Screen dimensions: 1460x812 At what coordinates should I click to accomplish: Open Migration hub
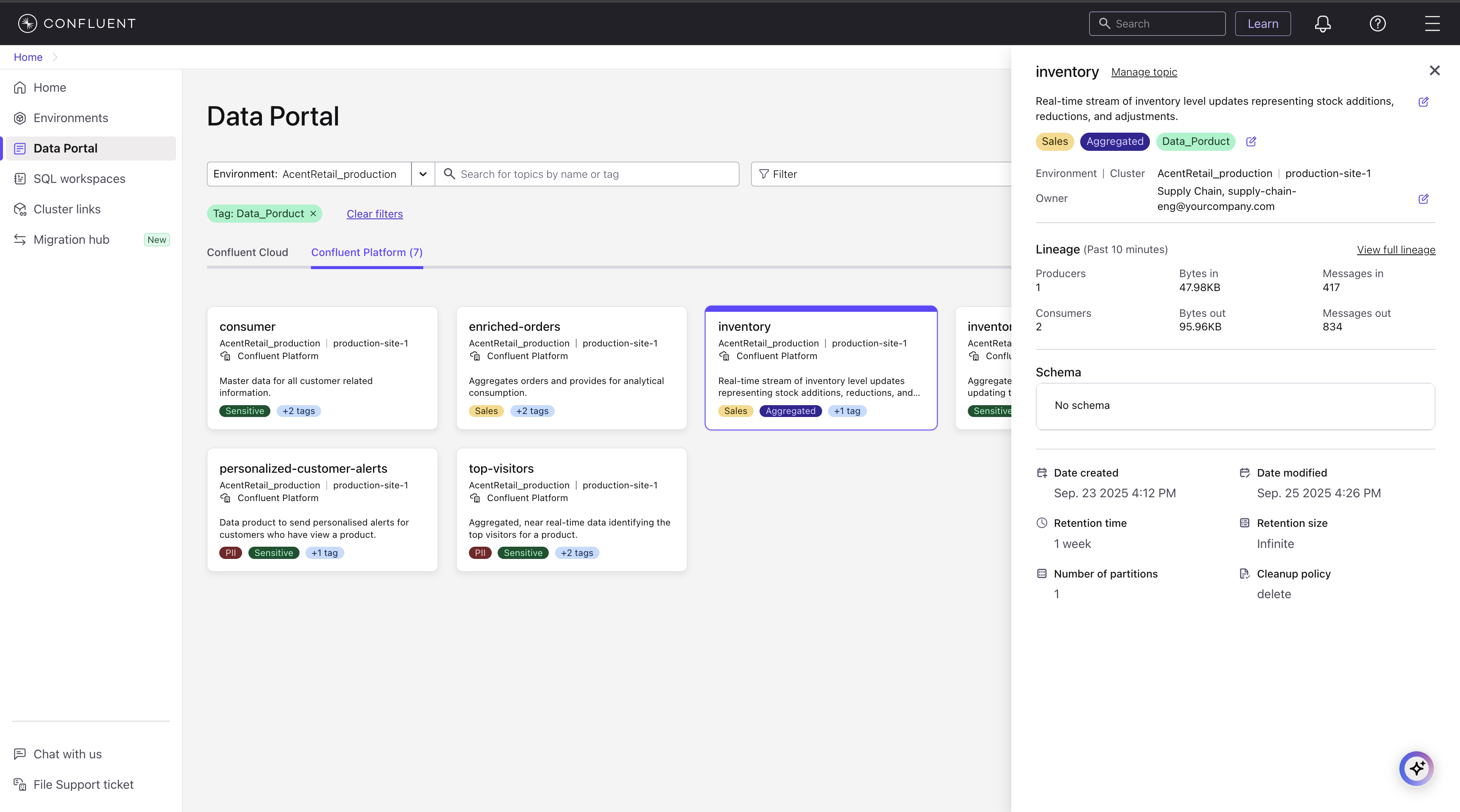pyautogui.click(x=71, y=240)
